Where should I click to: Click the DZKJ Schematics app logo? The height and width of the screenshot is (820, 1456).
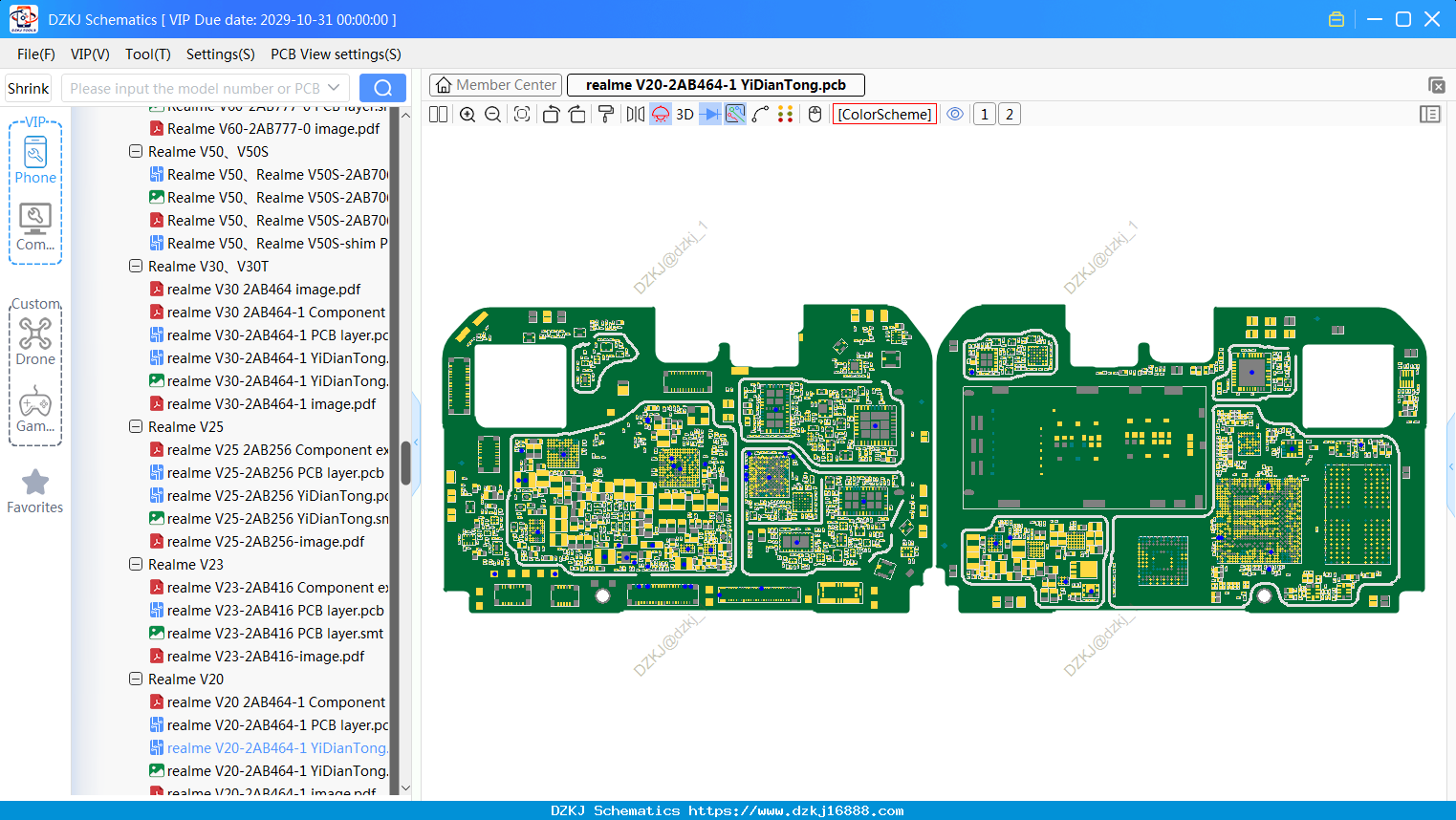[23, 19]
